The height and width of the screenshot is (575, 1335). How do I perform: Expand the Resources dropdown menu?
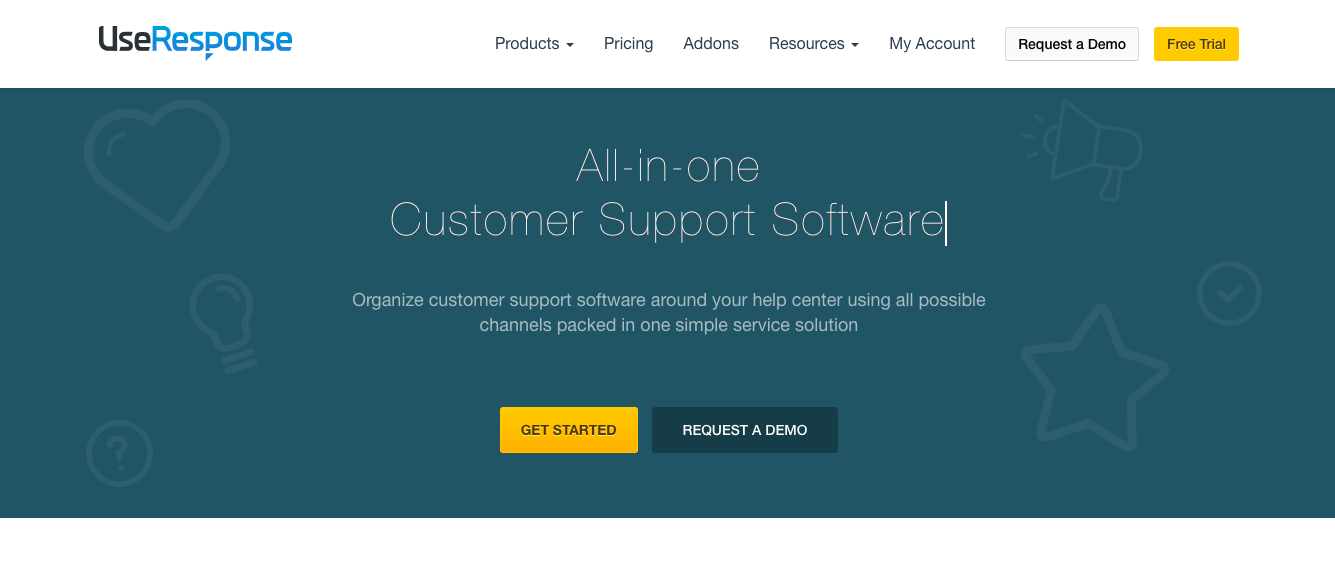[x=813, y=44]
